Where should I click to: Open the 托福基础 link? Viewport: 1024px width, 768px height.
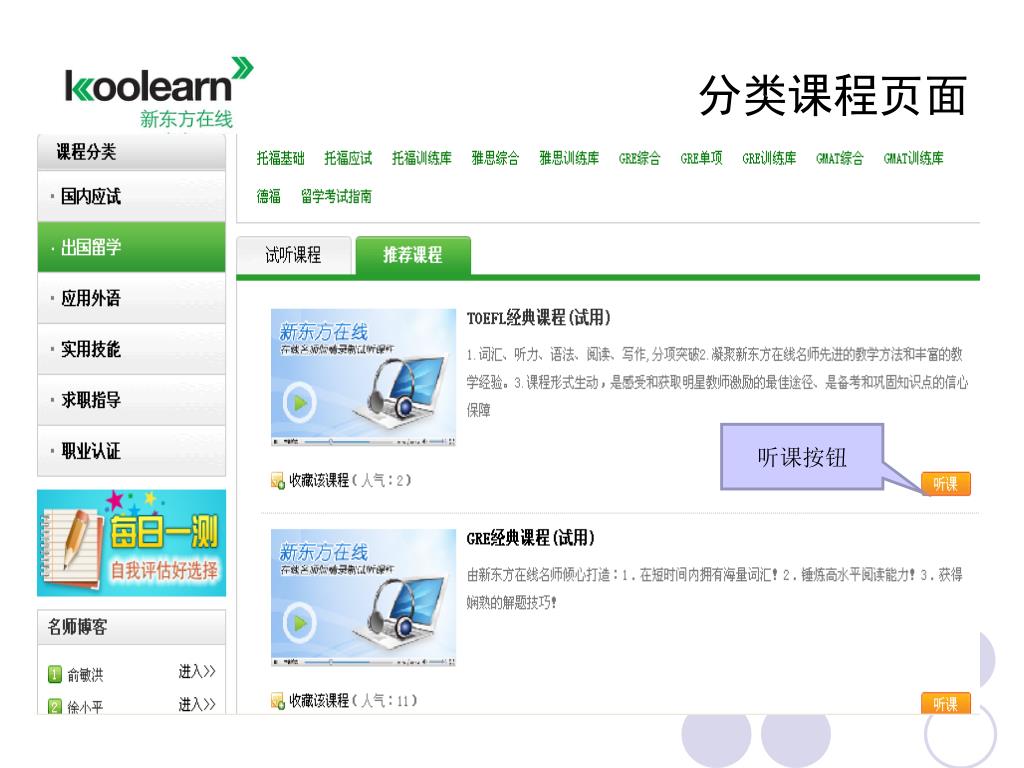tap(280, 158)
